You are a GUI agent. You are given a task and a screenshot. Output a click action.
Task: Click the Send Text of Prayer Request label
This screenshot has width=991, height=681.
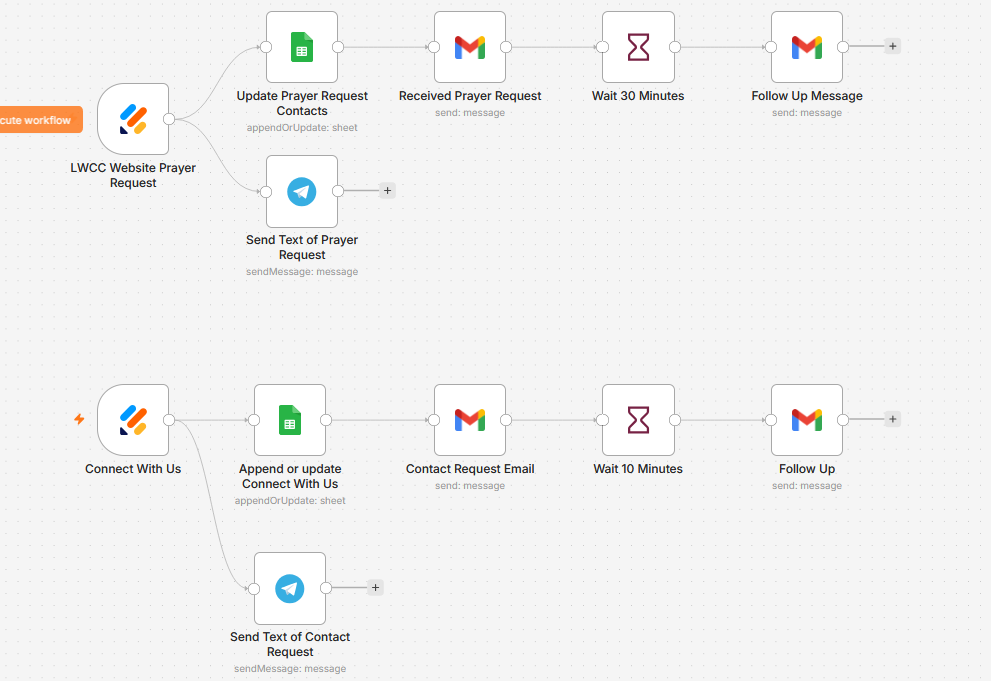click(x=302, y=247)
